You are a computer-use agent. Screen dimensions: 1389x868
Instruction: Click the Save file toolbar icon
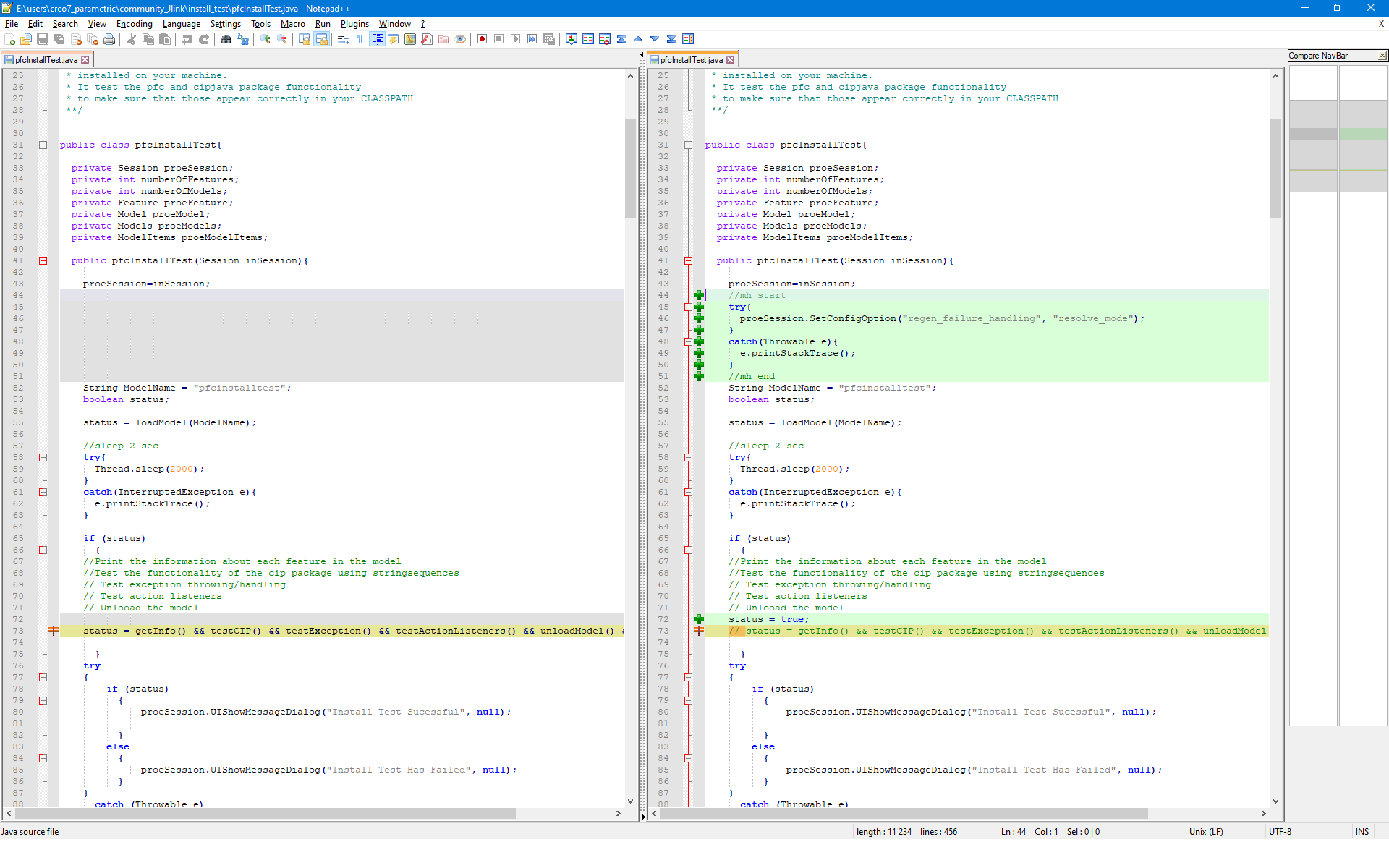click(43, 39)
